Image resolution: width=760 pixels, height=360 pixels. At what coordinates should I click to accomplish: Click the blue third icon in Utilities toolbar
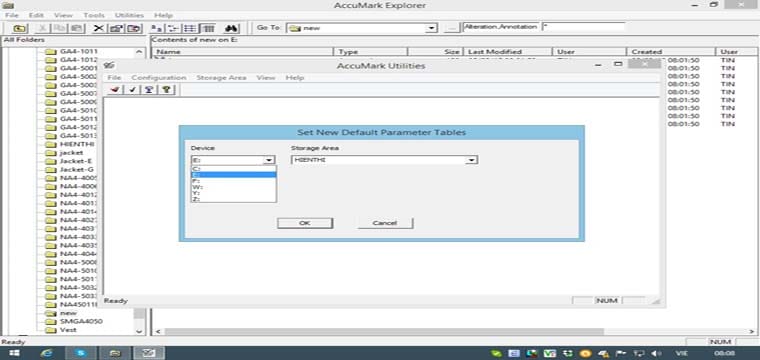[149, 90]
